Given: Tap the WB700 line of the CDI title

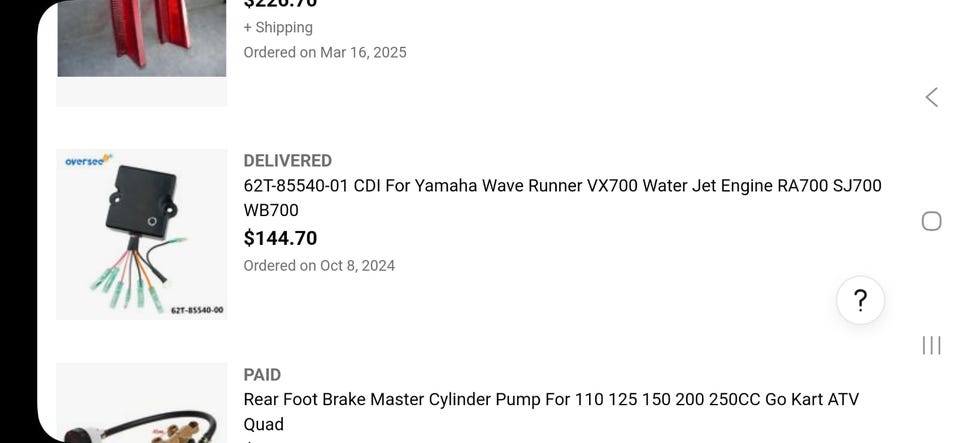Looking at the screenshot, I should point(271,211).
